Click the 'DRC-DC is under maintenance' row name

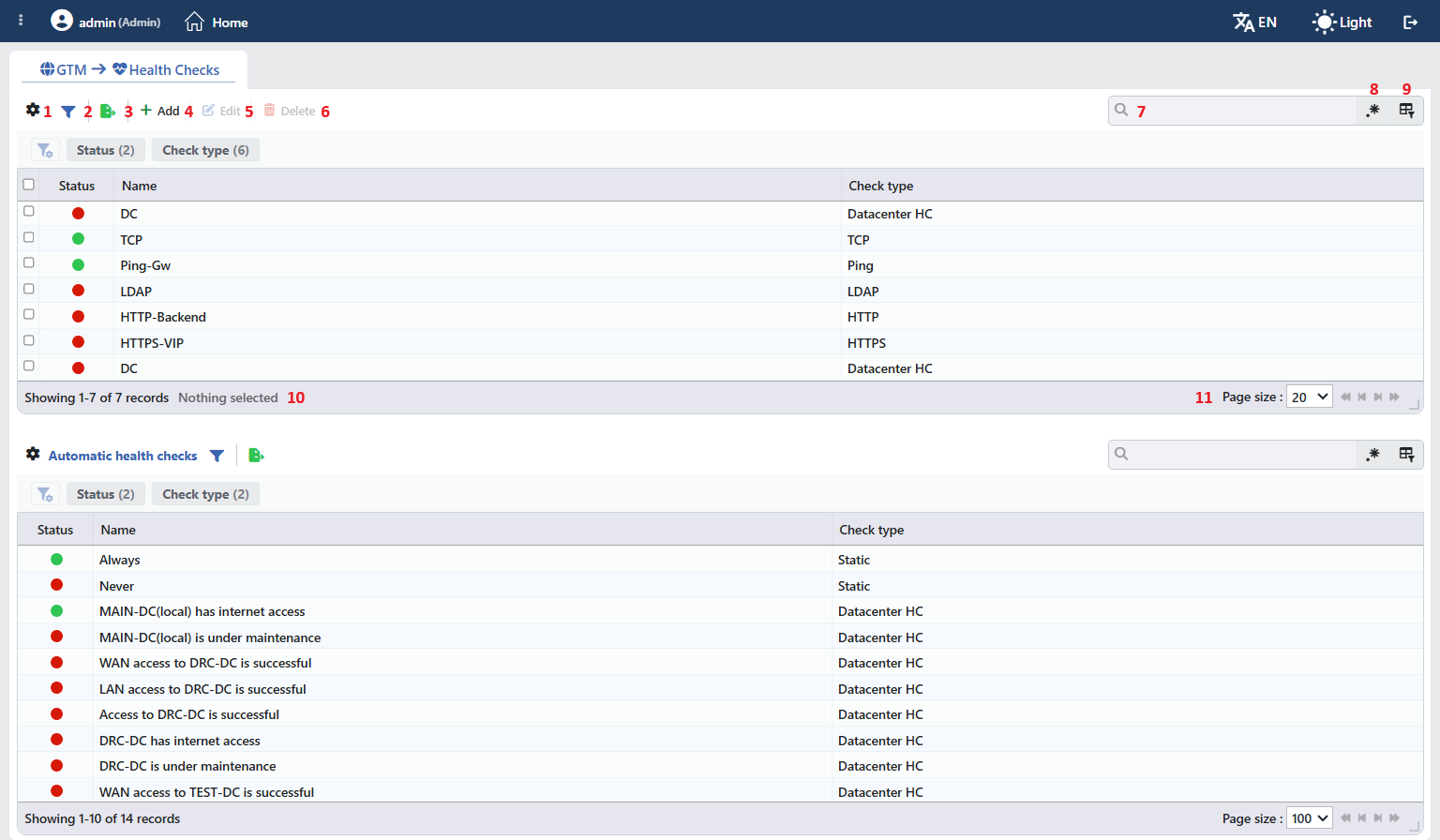pyautogui.click(x=187, y=766)
